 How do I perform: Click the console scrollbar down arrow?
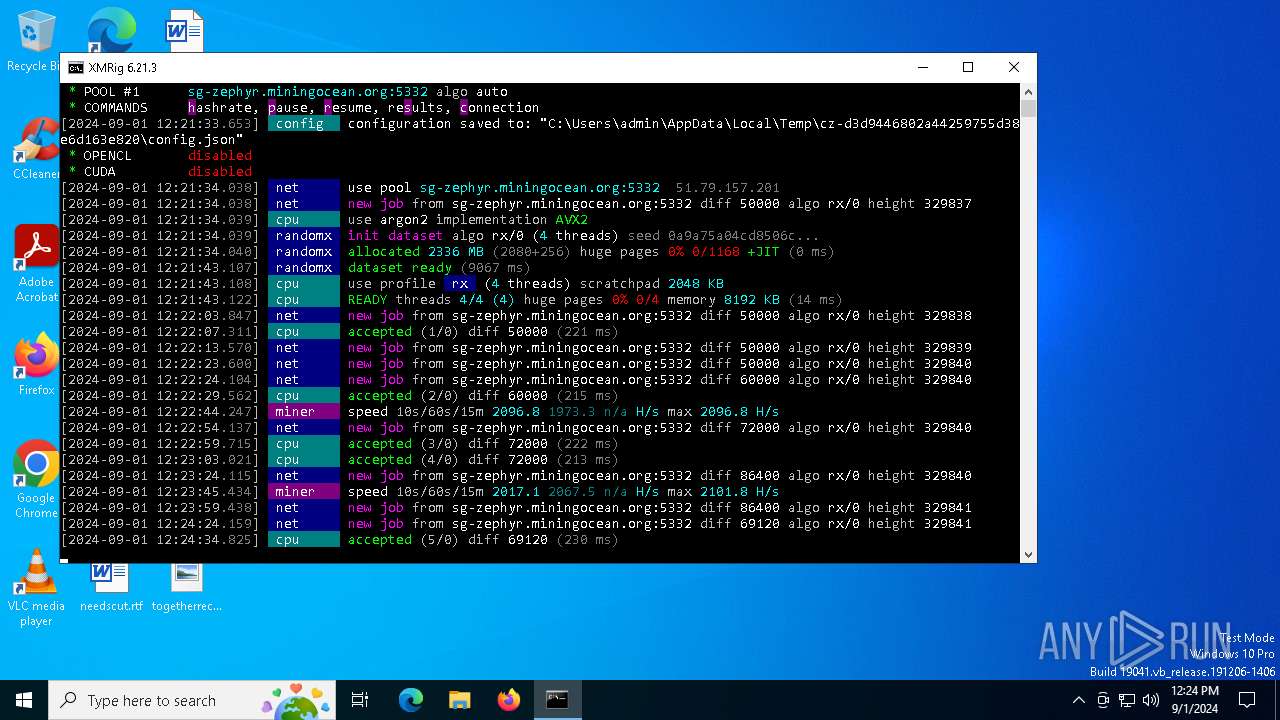click(1028, 554)
